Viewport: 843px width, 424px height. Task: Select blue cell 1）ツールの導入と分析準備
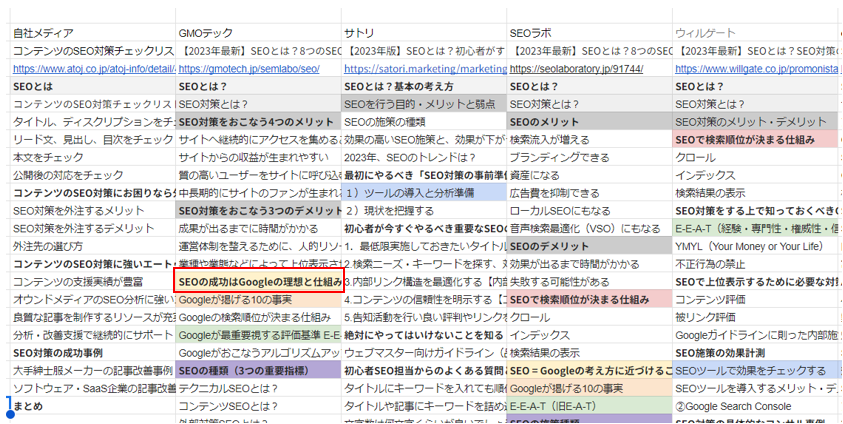424,193
